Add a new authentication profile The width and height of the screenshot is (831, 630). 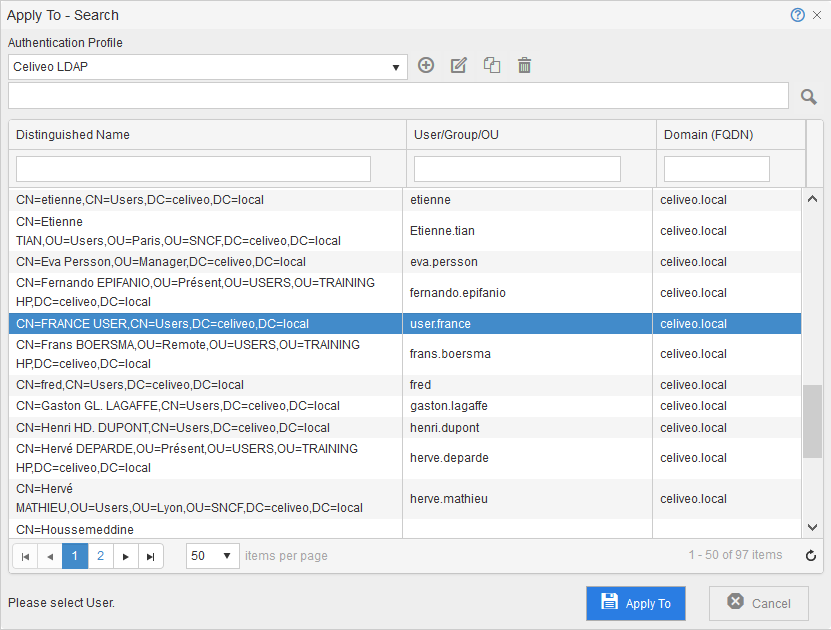point(426,66)
